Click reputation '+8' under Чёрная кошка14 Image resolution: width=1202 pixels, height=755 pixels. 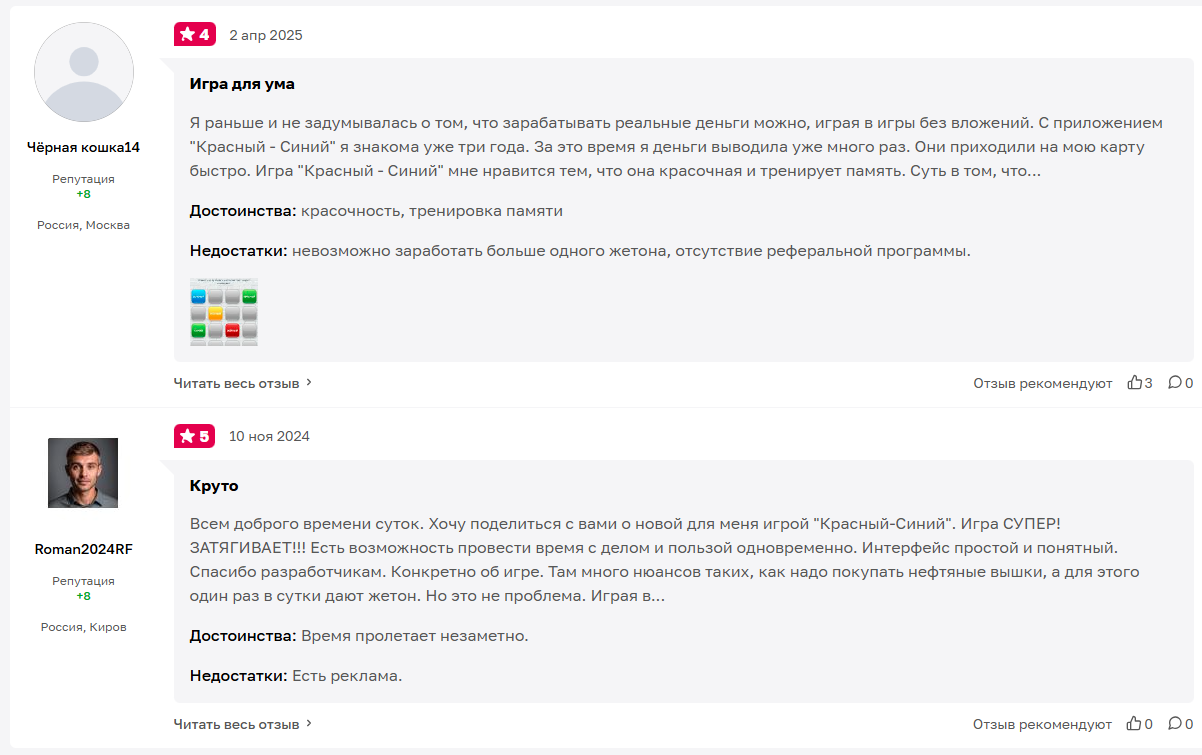tap(83, 194)
